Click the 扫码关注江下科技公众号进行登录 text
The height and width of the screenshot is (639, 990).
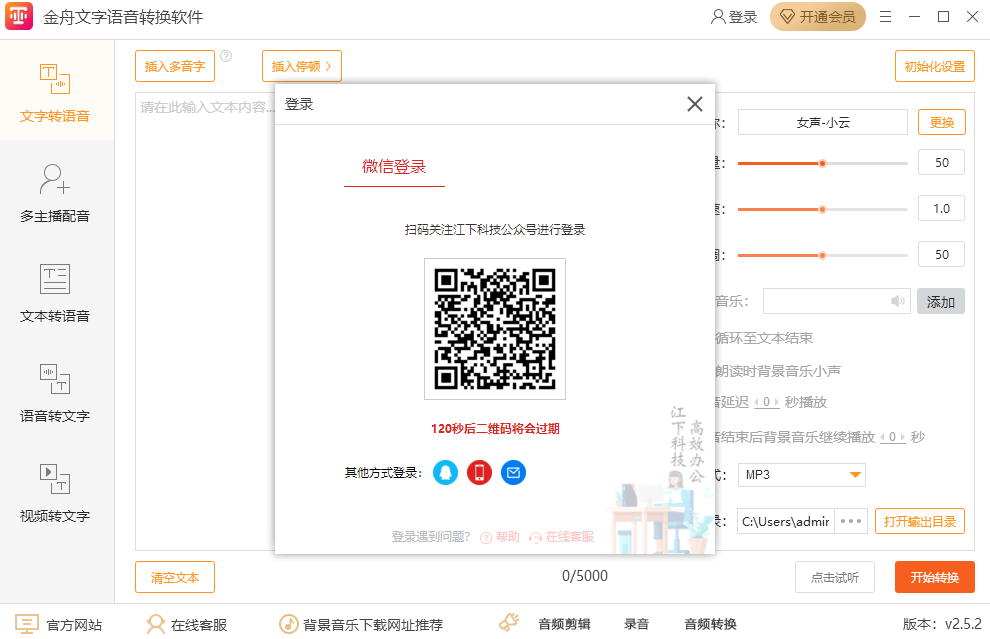pyautogui.click(x=495, y=230)
